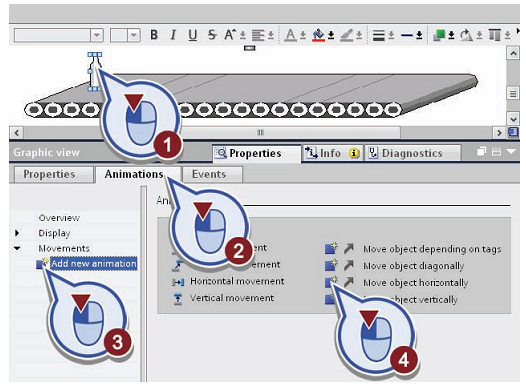Float the inspector window
The width and height of the screenshot is (526, 388).
point(482,152)
